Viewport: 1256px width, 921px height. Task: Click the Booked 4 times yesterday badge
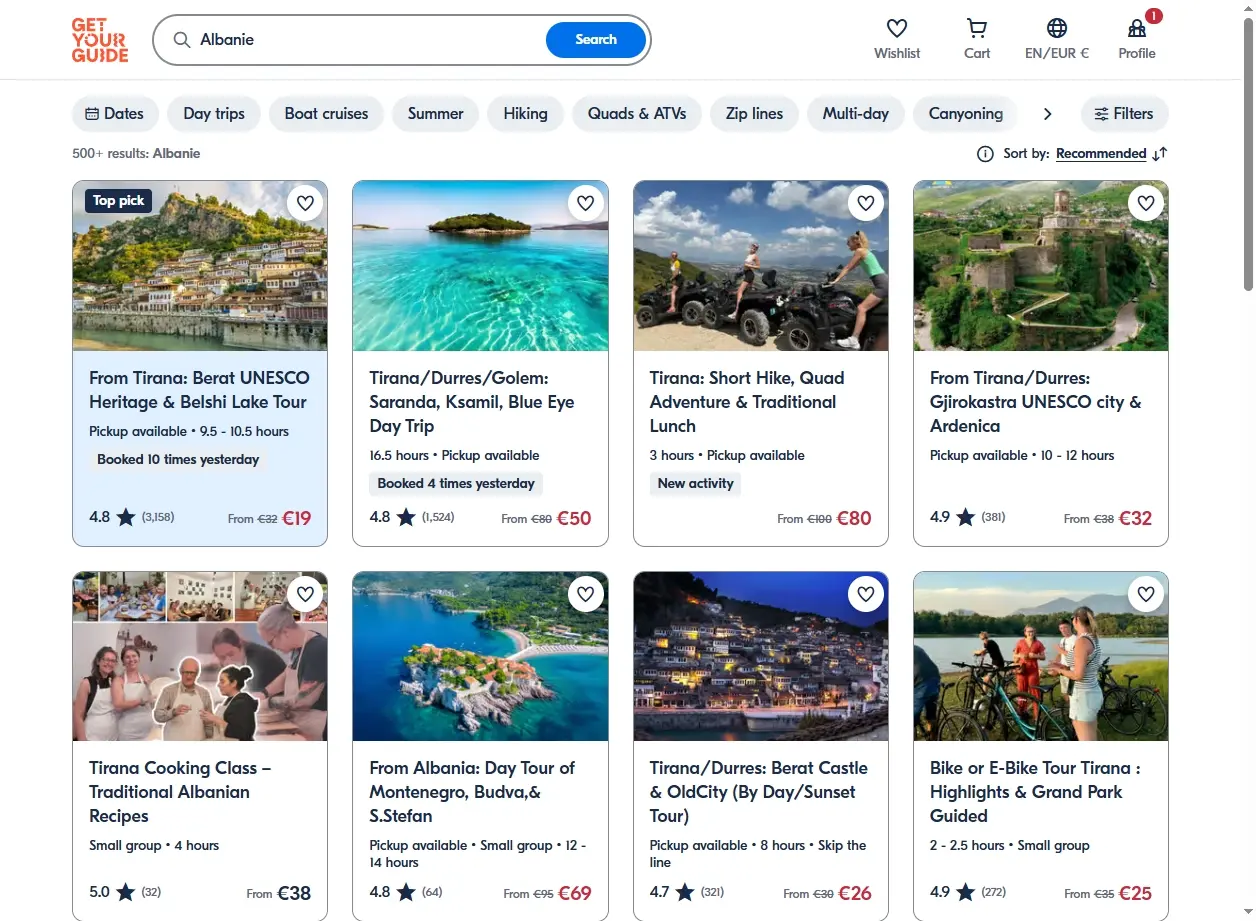(x=456, y=484)
